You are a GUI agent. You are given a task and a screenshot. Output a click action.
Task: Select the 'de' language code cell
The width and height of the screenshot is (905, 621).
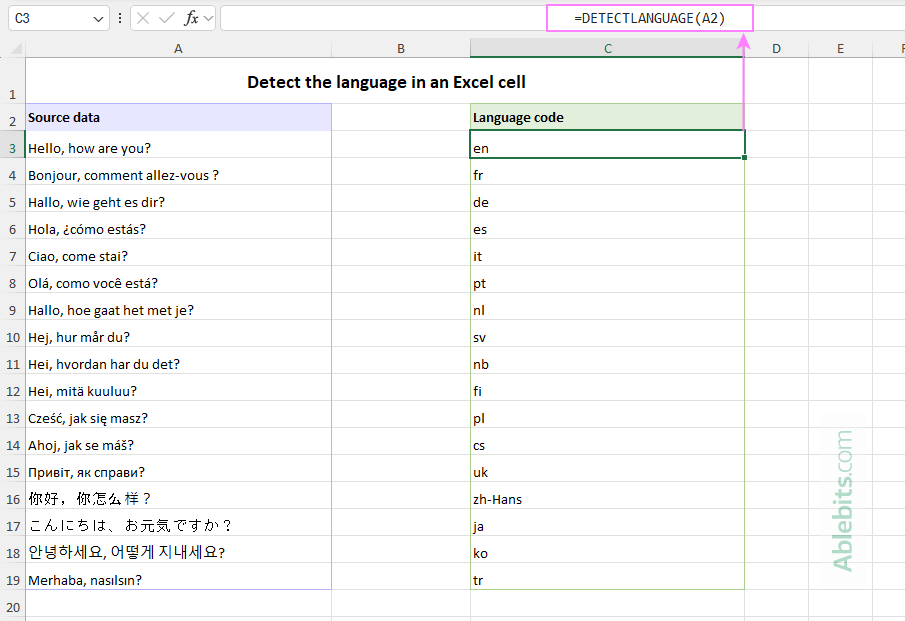point(607,199)
